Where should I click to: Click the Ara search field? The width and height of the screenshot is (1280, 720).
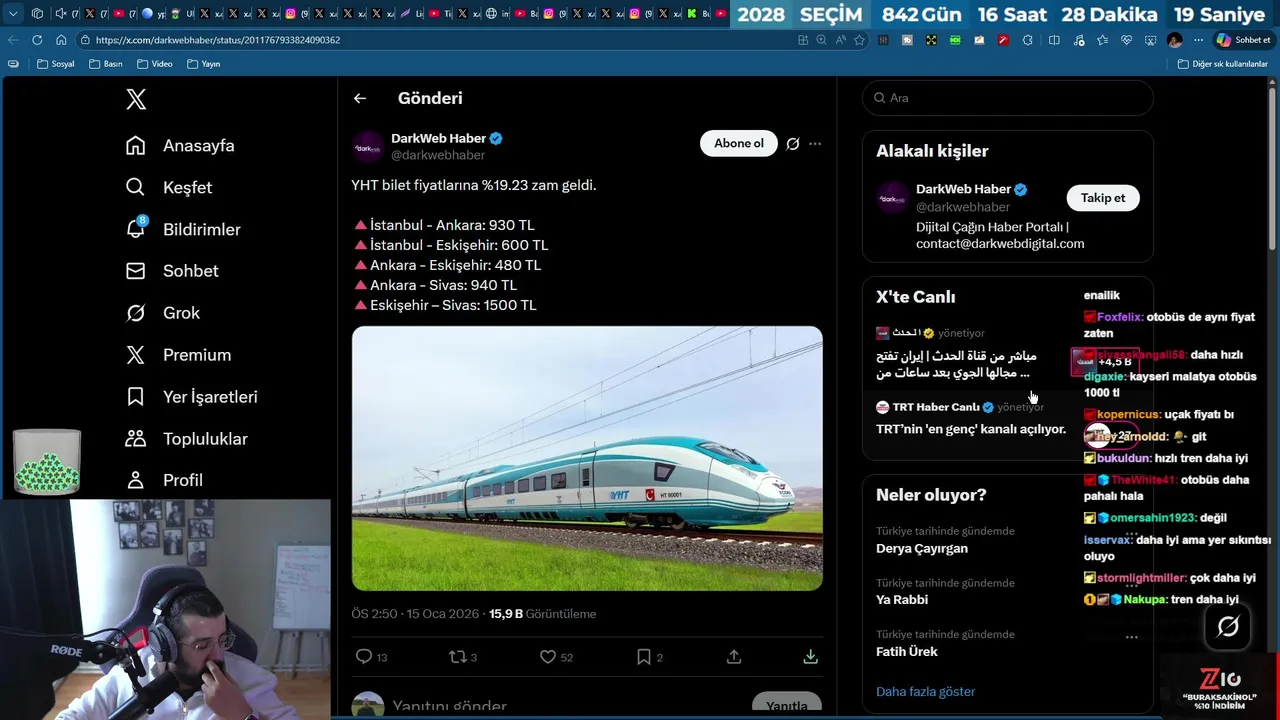[1008, 98]
